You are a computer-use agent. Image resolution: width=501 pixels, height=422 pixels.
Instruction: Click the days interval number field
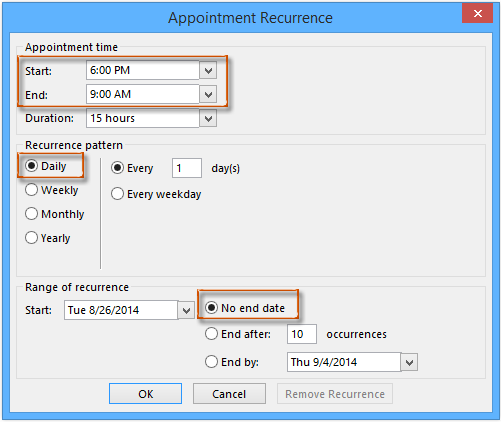pyautogui.click(x=187, y=168)
